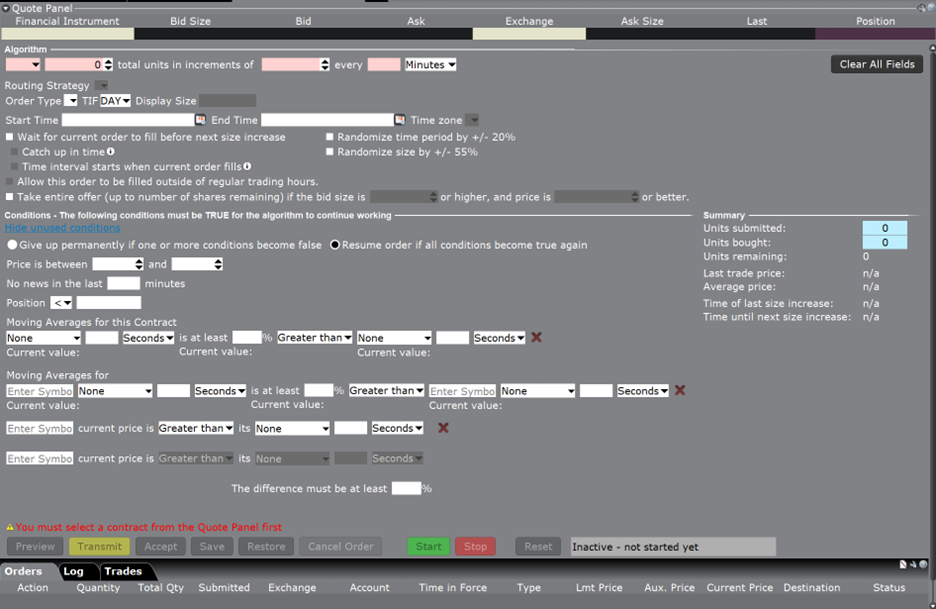Screen dimensions: 936x609
Task: Click the Hide unused conditions link
Action: (63, 228)
